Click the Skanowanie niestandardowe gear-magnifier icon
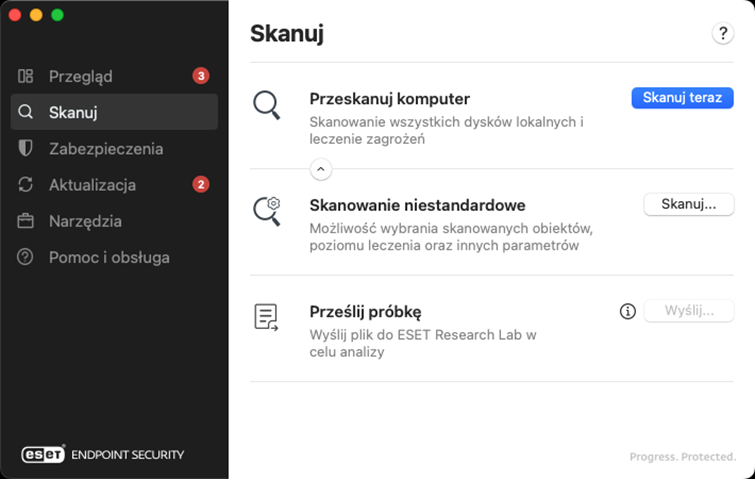 (x=267, y=210)
